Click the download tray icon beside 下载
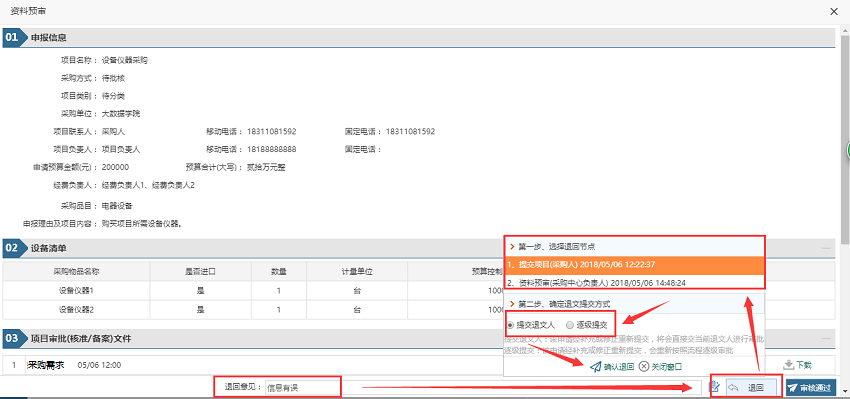Screen dimensions: 850x399 pyautogui.click(x=789, y=365)
